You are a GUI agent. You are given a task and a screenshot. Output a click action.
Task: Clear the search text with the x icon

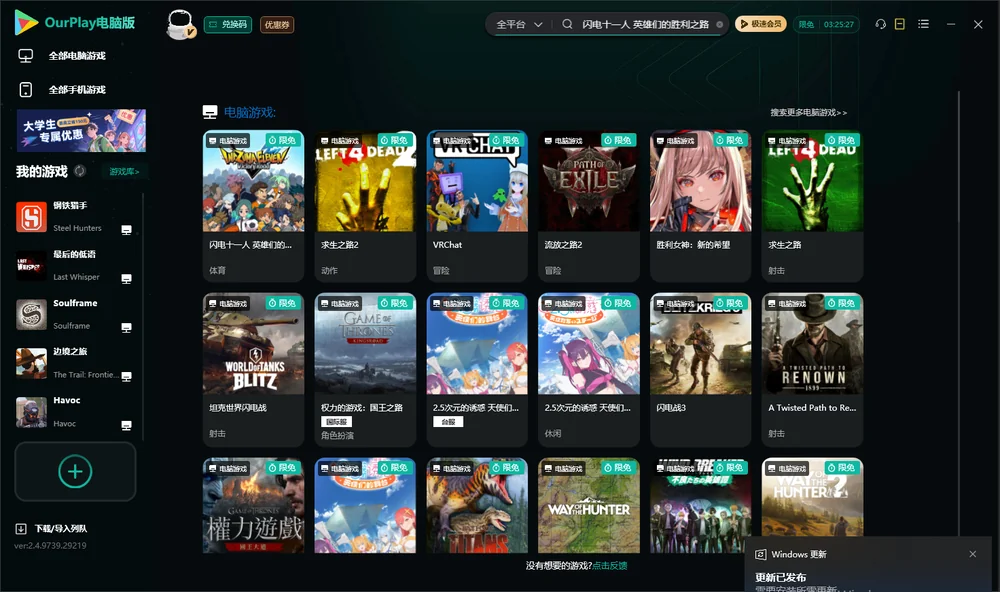pos(719,24)
